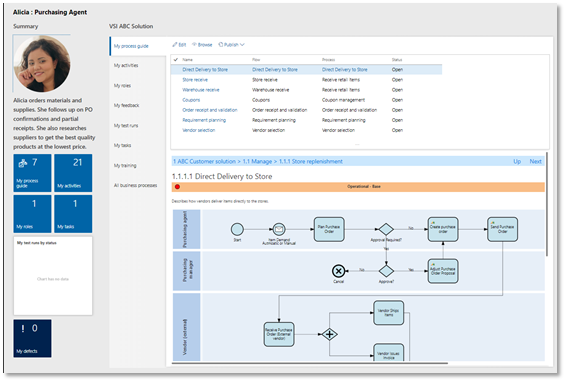This screenshot has height=382, width=566.
Task: Click the Create purchase order task box
Action: (x=443, y=229)
